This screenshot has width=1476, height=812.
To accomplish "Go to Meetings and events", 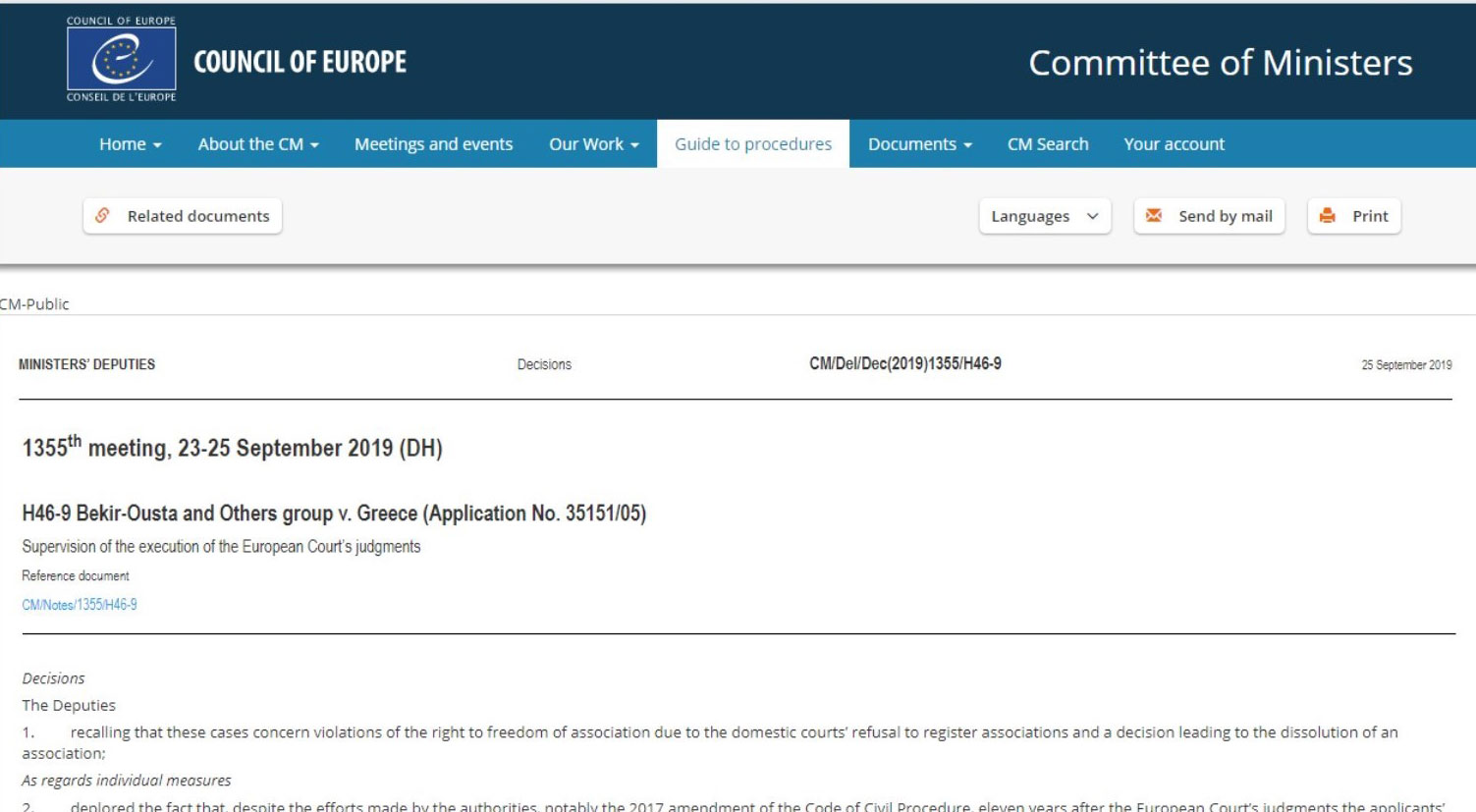I will pos(433,144).
